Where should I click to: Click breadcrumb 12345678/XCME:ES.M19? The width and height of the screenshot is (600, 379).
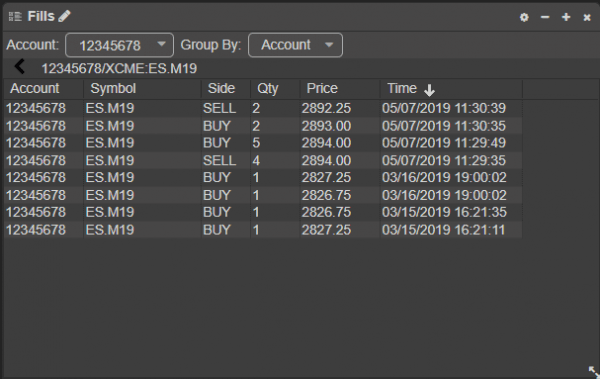tap(119, 69)
